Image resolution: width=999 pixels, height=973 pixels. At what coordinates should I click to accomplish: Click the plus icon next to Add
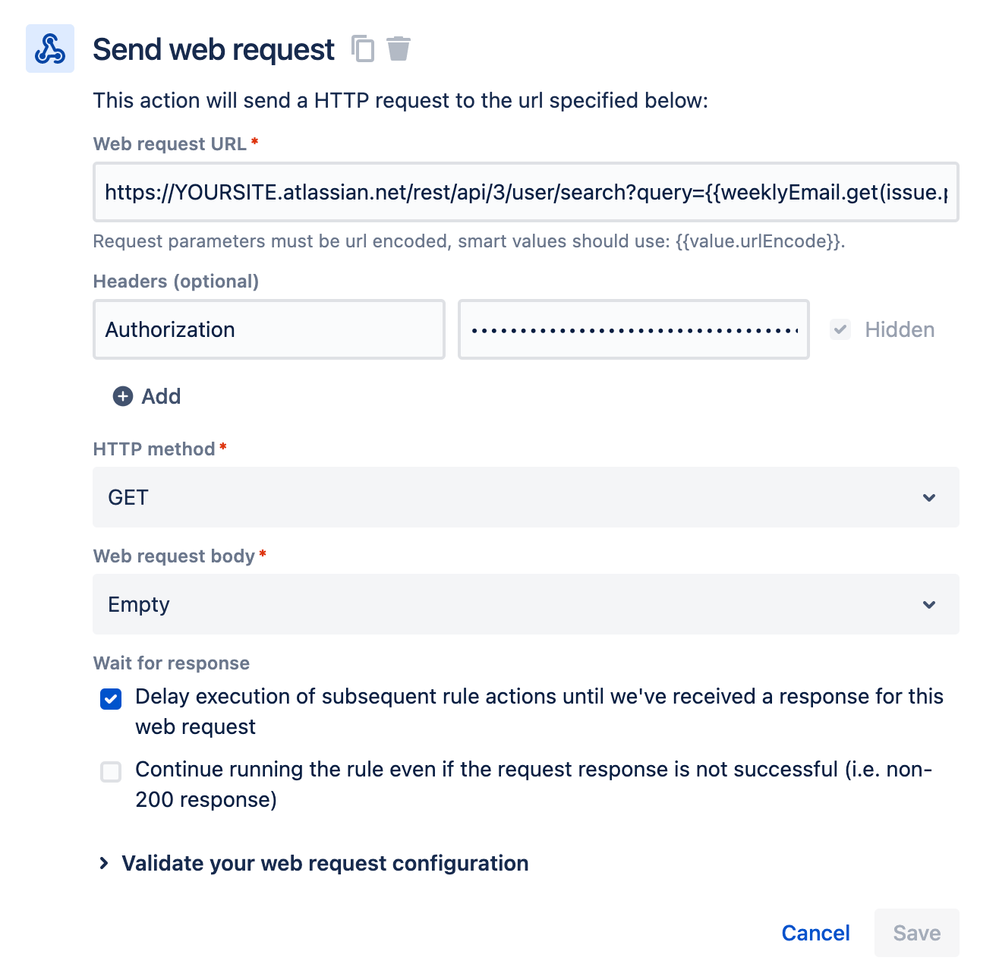point(123,396)
